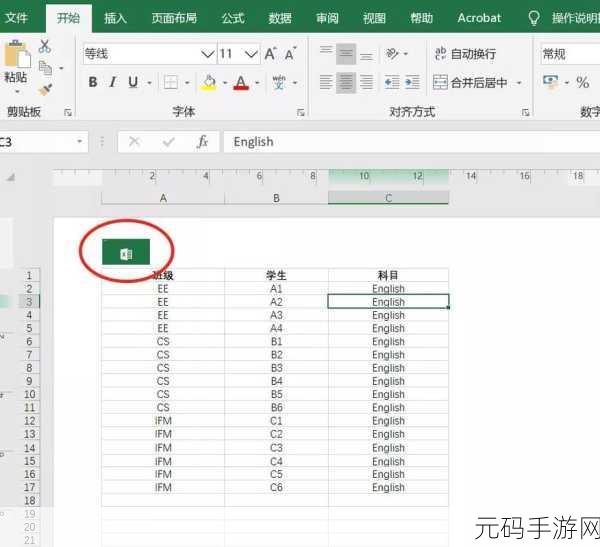
Task: Open the 文件 menu
Action: coord(16,18)
